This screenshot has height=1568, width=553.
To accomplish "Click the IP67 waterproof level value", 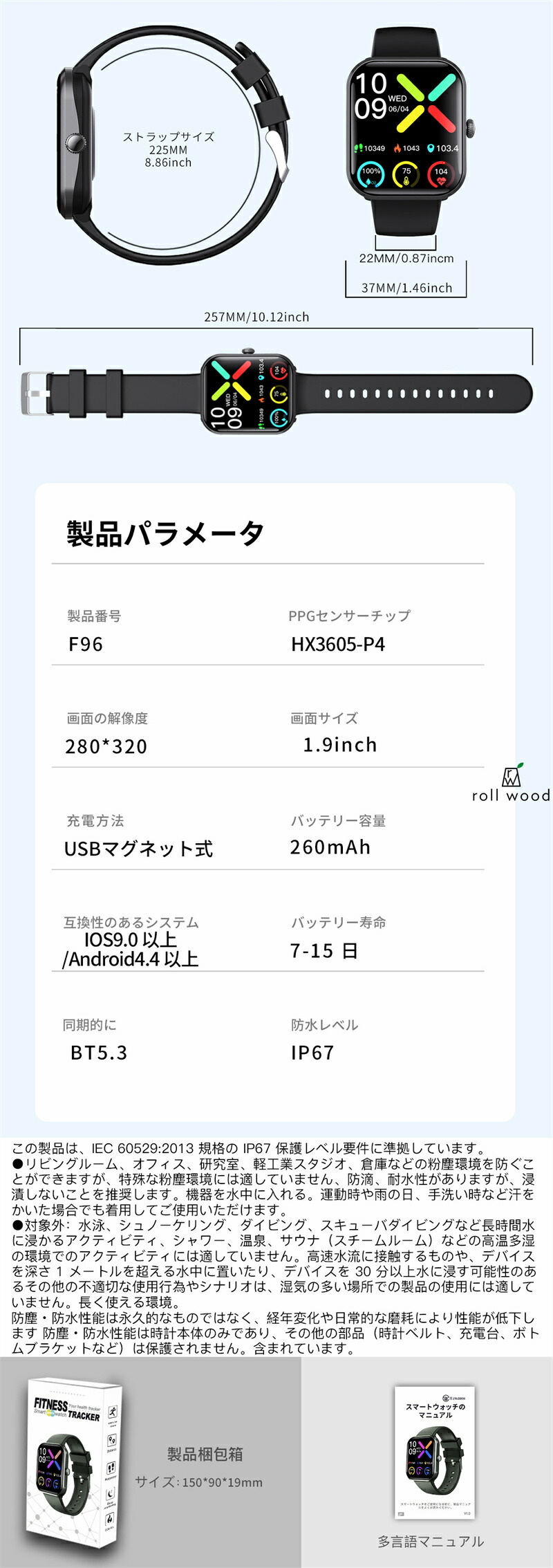I will pos(312,1053).
